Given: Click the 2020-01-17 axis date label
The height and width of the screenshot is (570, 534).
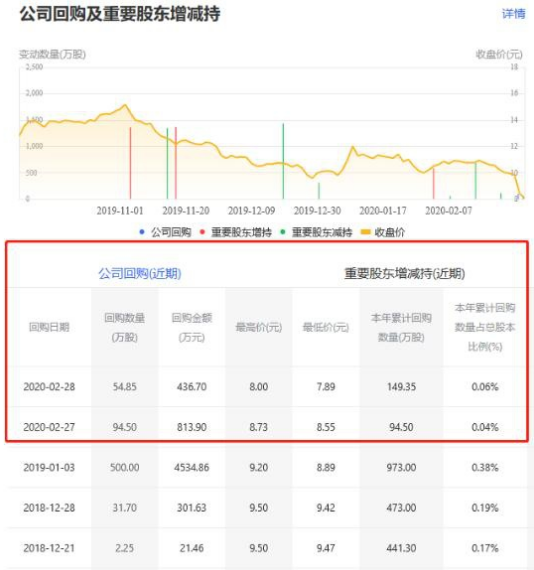Looking at the screenshot, I should [383, 210].
